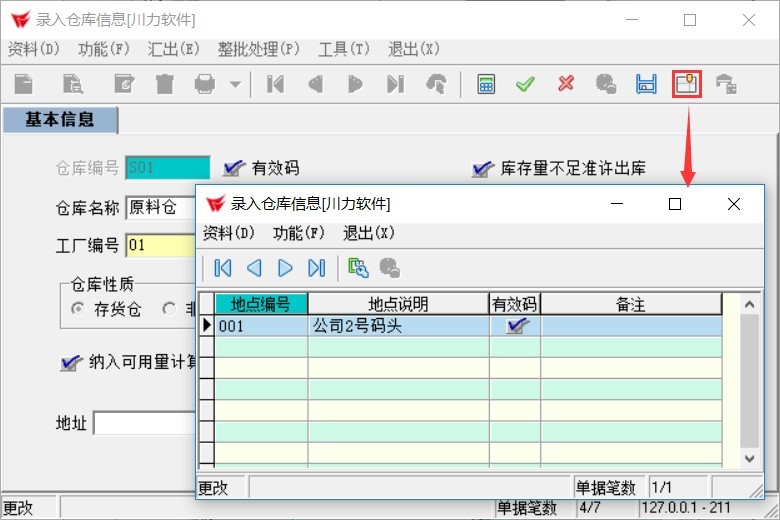780x520 pixels.
Task: Click the blue floppy disk icon
Action: [646, 85]
